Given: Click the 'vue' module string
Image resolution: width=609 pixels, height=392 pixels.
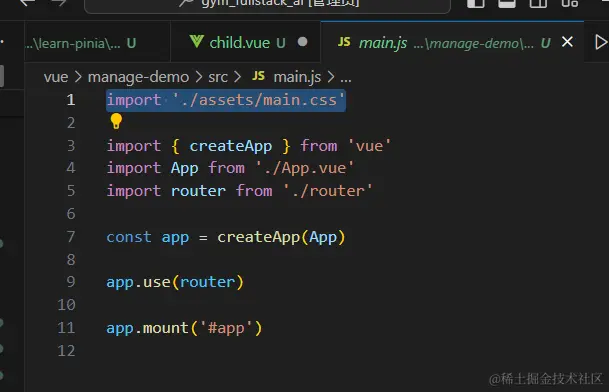Looking at the screenshot, I should (x=369, y=146).
